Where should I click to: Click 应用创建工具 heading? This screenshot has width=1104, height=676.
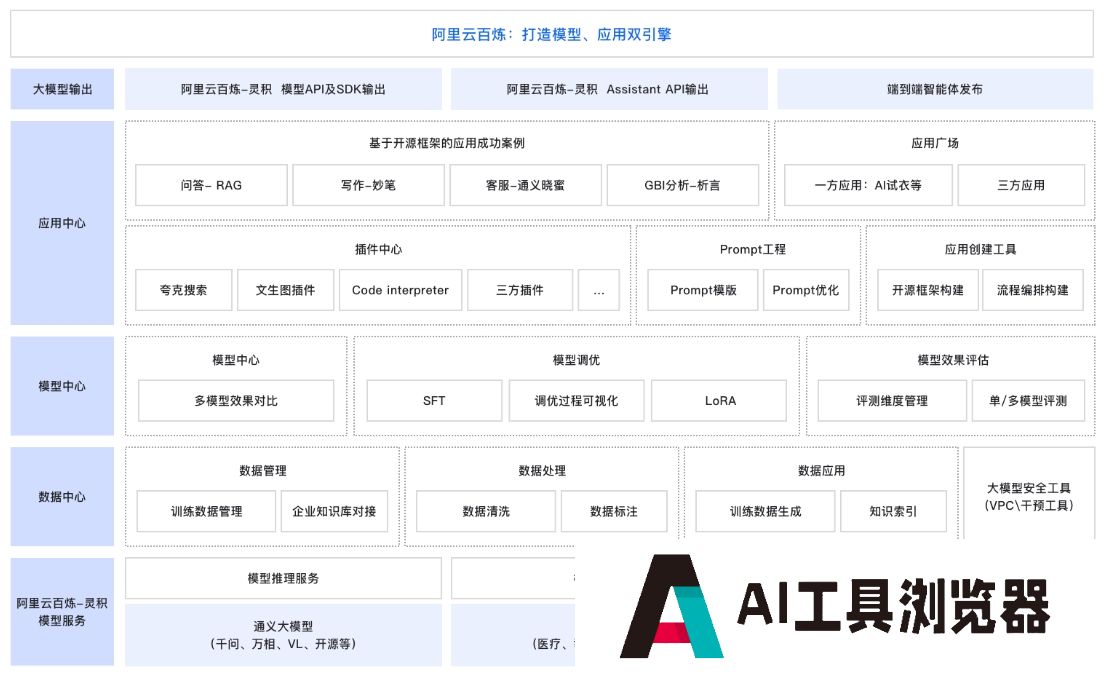pyautogui.click(x=980, y=249)
